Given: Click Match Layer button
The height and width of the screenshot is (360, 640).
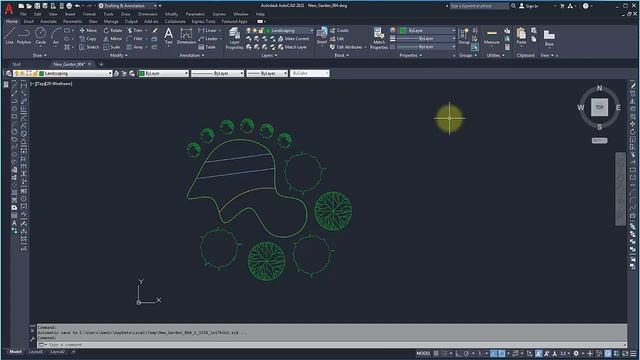Looking at the screenshot, I should click(x=292, y=47).
